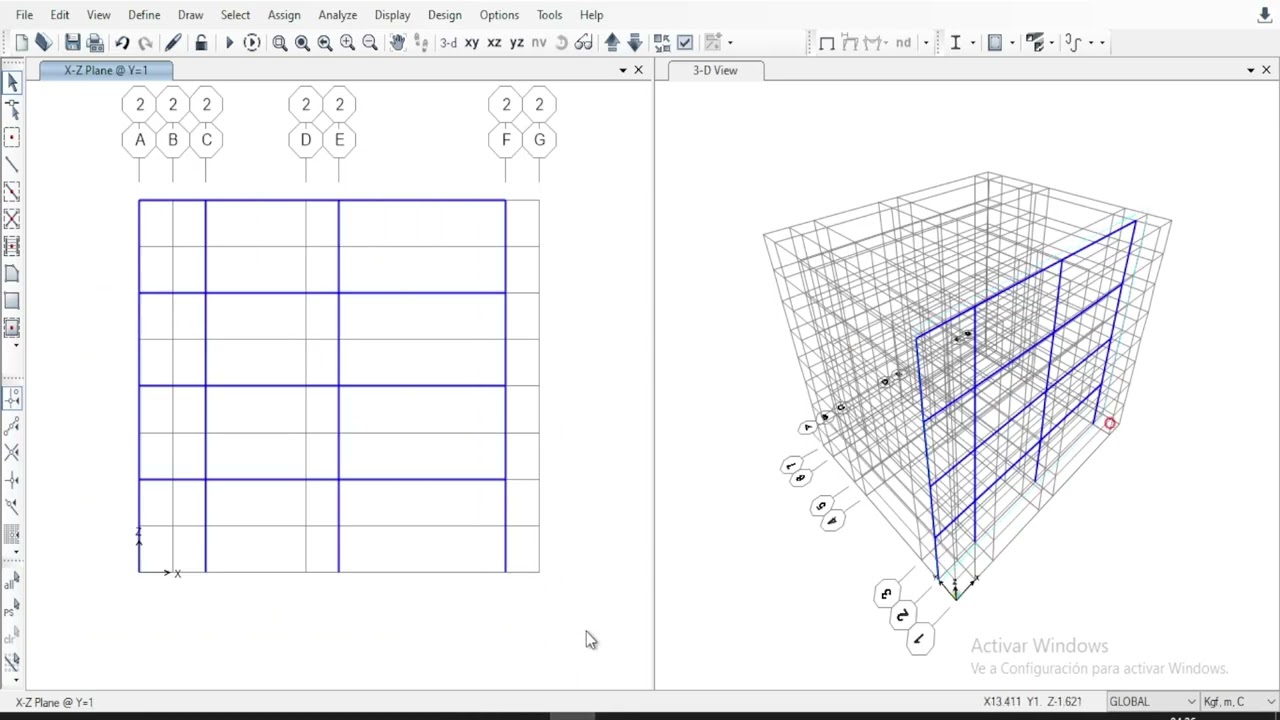This screenshot has width=1280, height=720.
Task: Undo the last action
Action: (122, 42)
